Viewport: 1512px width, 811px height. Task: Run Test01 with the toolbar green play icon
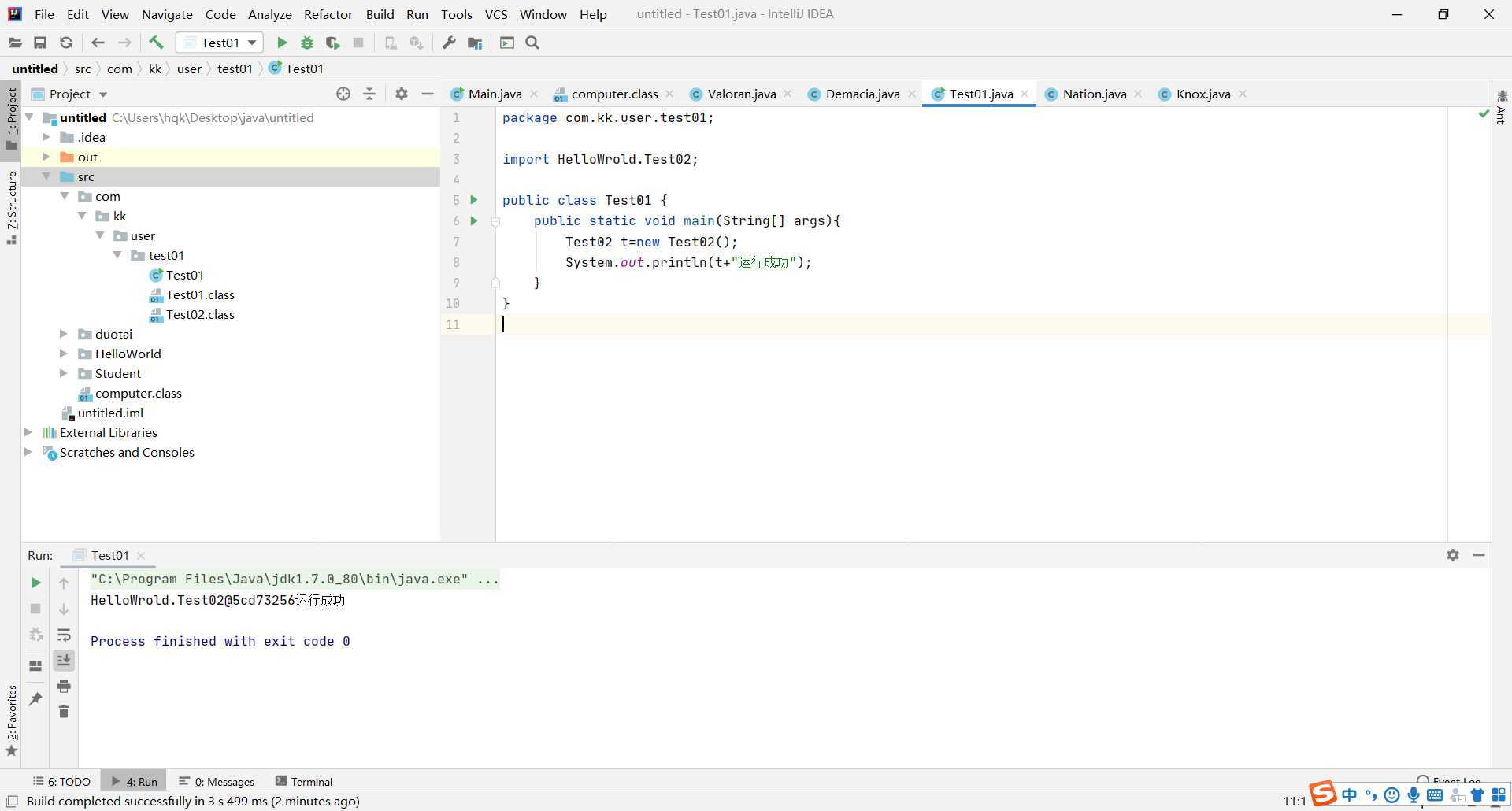(x=282, y=43)
